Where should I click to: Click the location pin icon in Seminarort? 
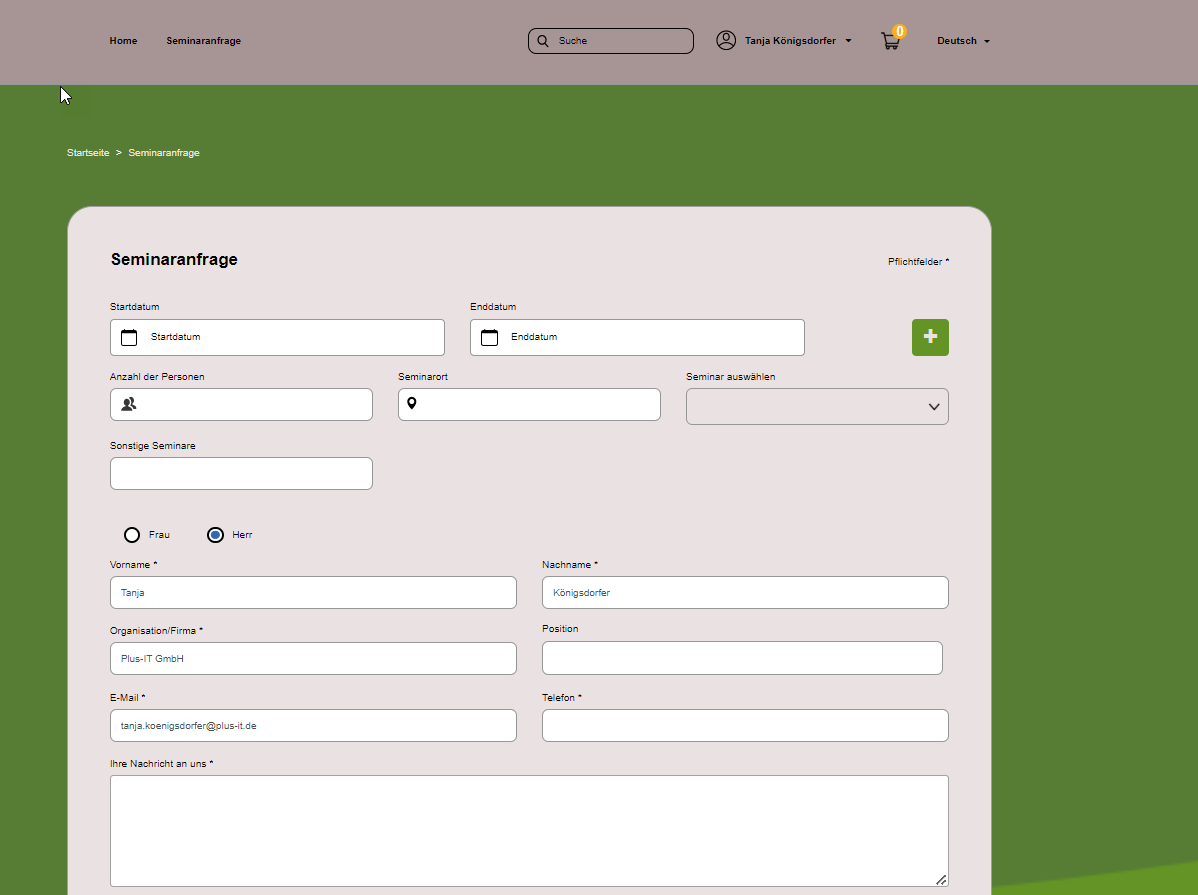pyautogui.click(x=411, y=404)
